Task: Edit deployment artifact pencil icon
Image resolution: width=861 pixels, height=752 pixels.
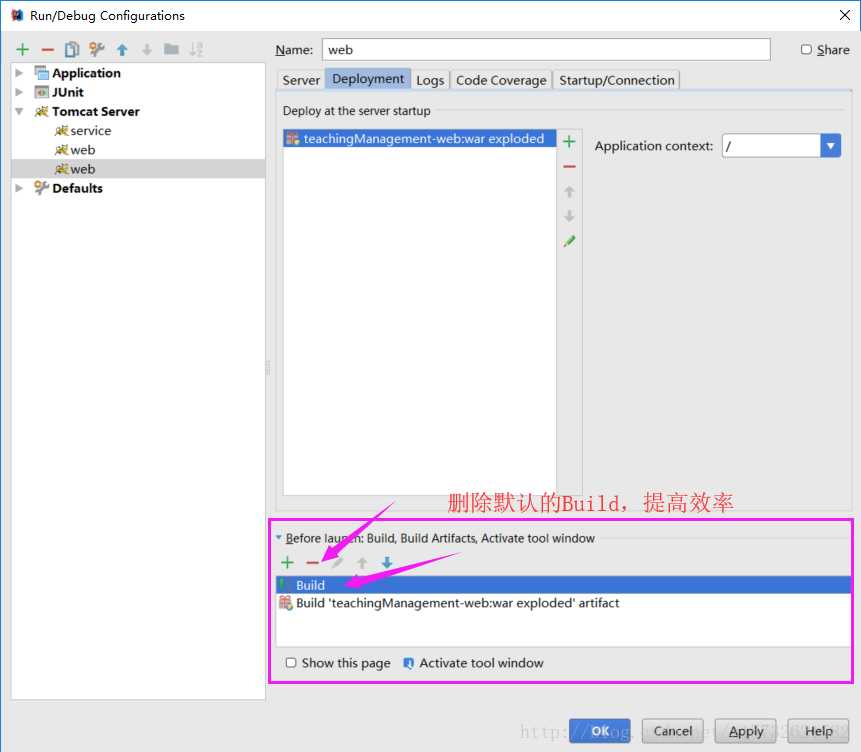Action: pos(569,241)
